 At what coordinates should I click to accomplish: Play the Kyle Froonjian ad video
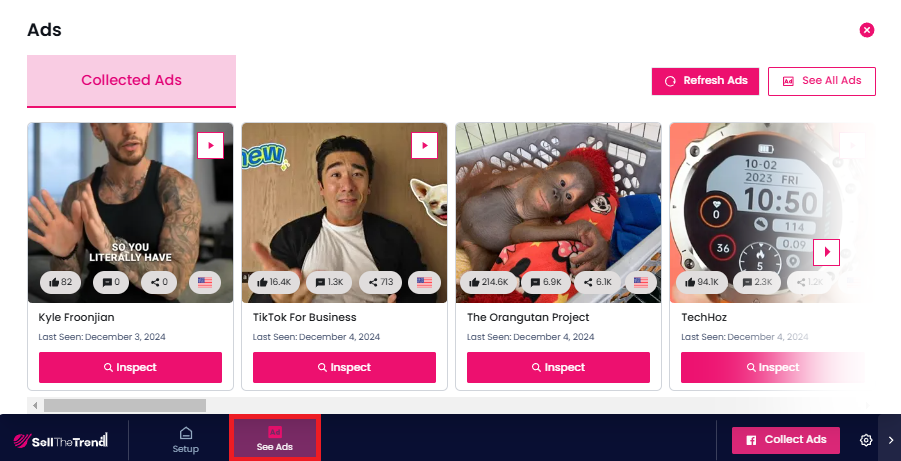coord(210,145)
